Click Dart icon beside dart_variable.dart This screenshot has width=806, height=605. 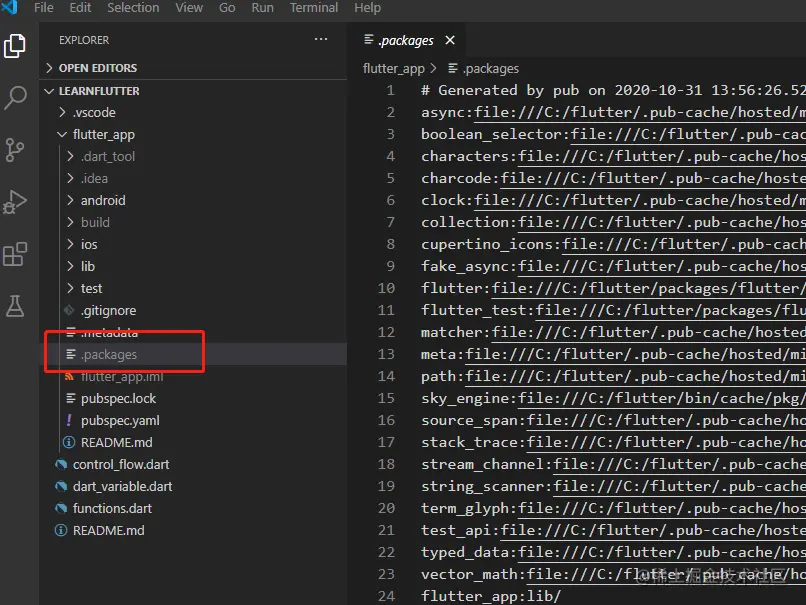pyautogui.click(x=61, y=486)
